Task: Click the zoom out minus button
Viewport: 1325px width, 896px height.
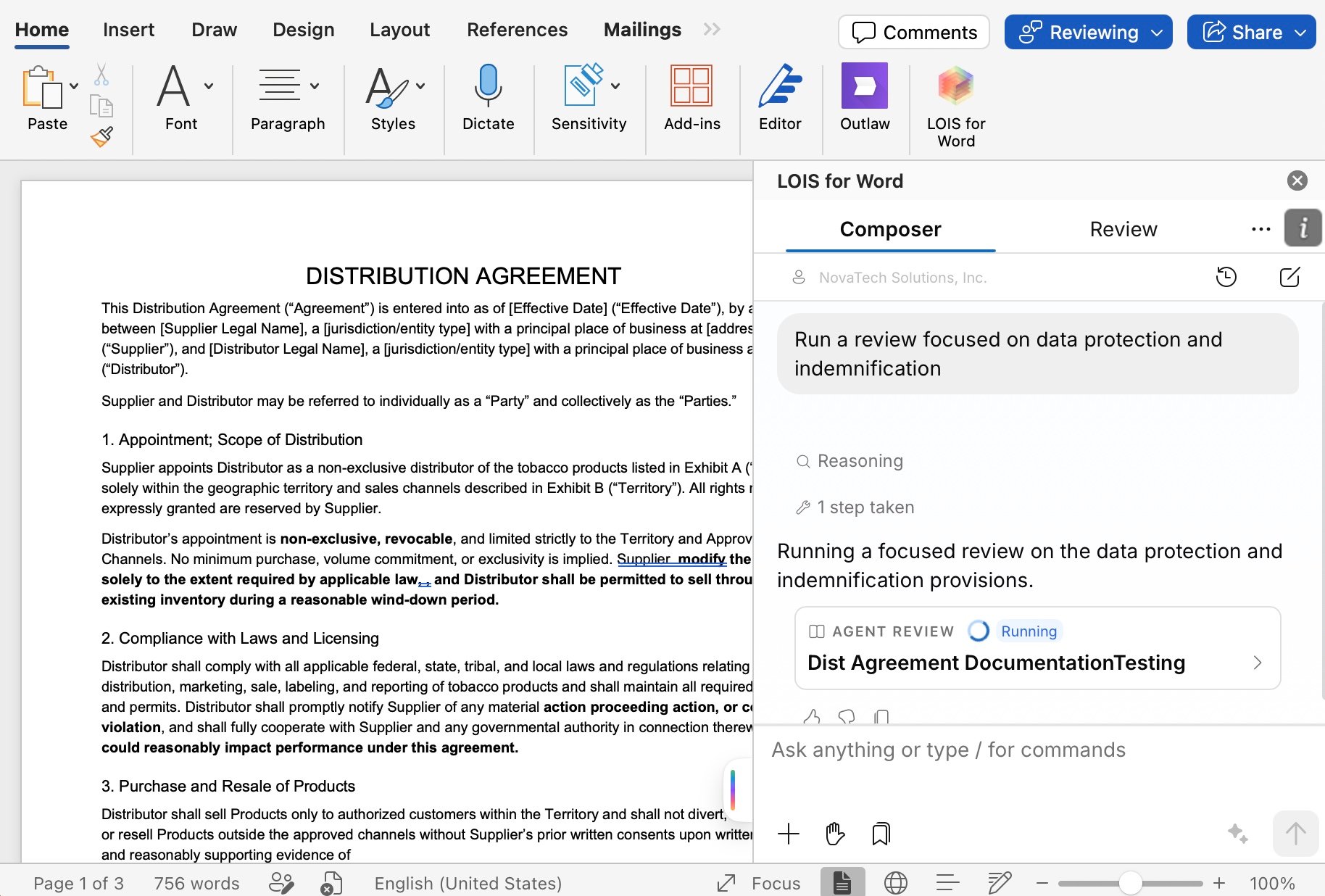Action: click(1042, 883)
